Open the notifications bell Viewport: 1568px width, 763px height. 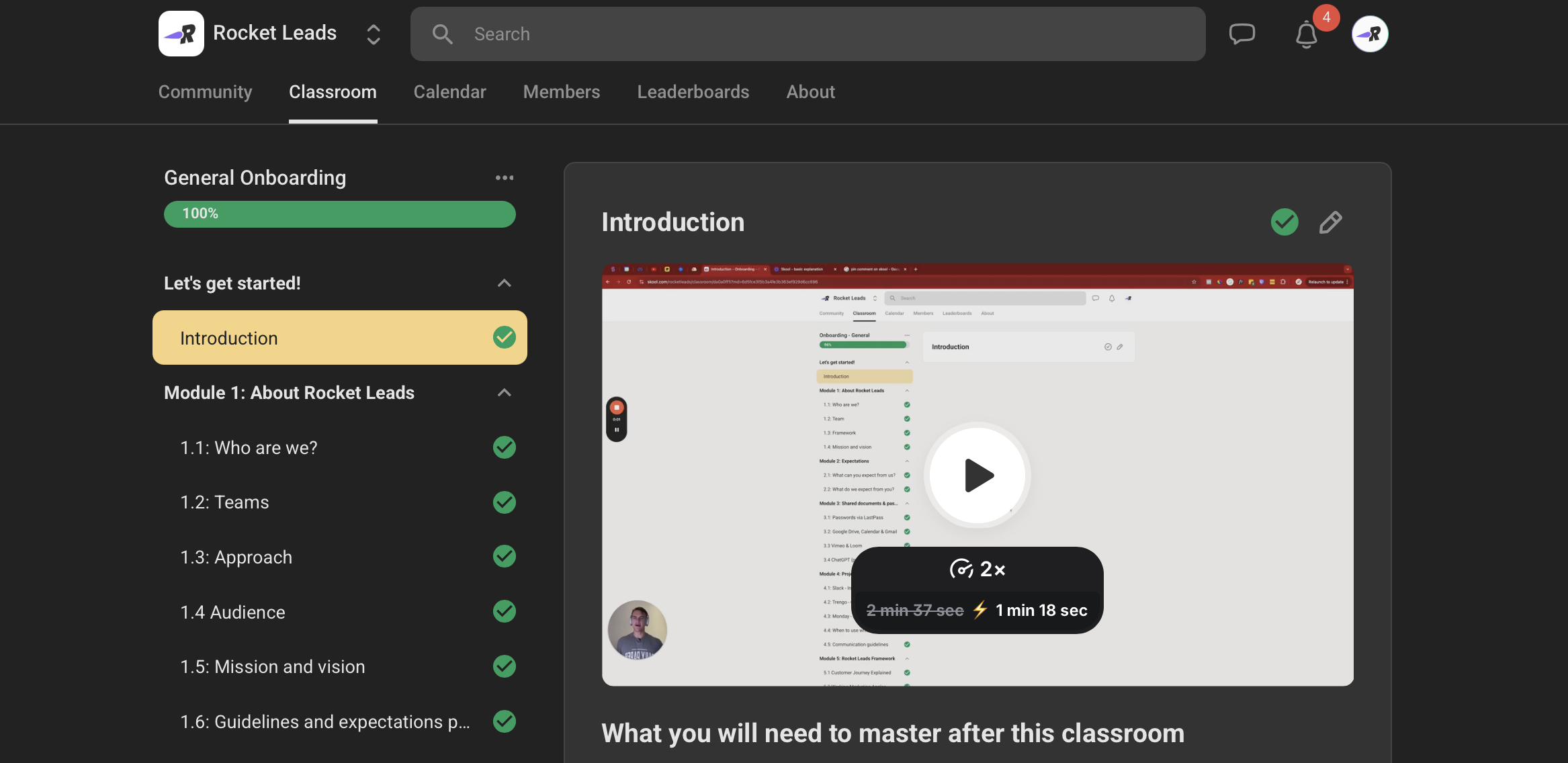[1306, 35]
